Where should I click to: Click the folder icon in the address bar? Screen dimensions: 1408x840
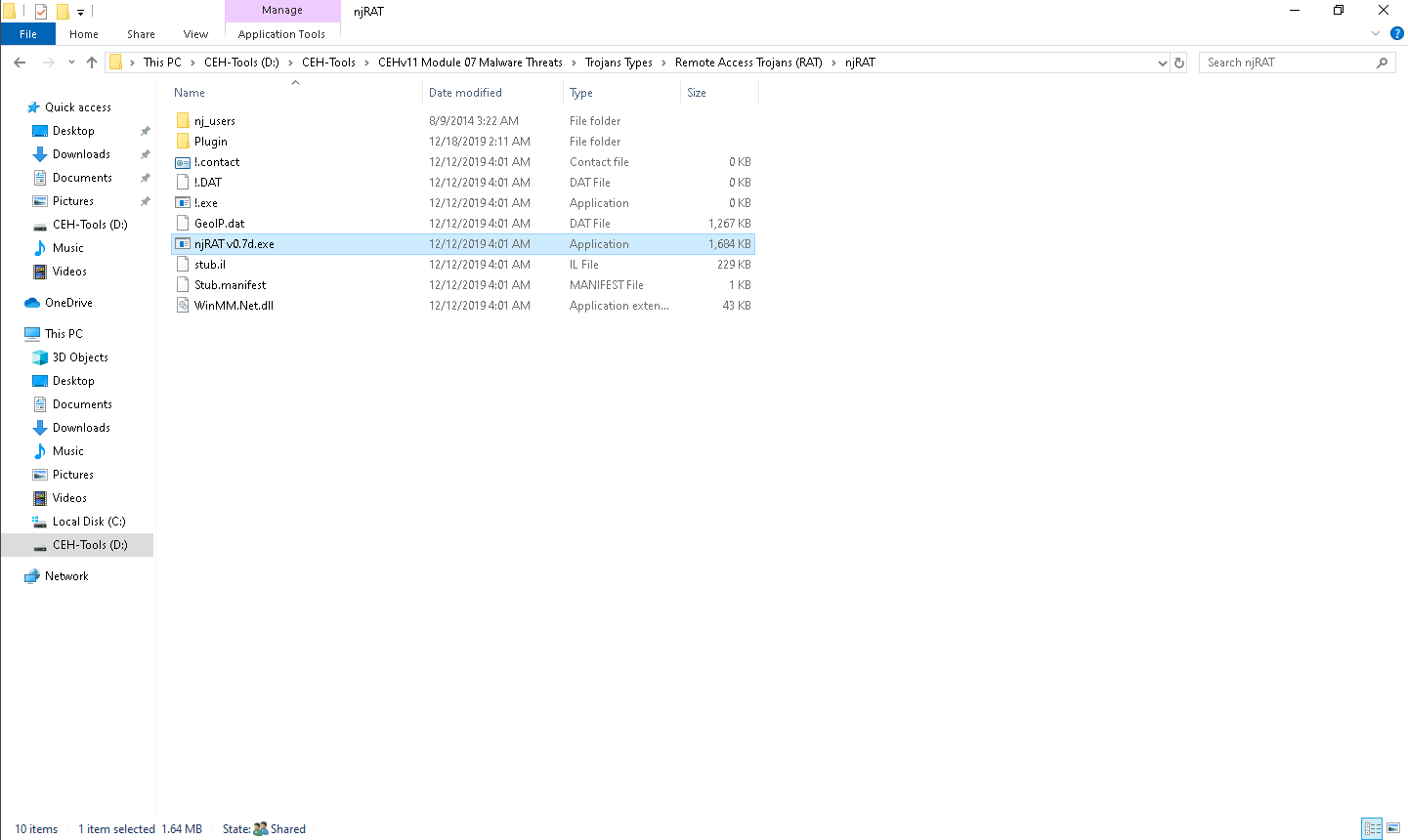(x=115, y=63)
